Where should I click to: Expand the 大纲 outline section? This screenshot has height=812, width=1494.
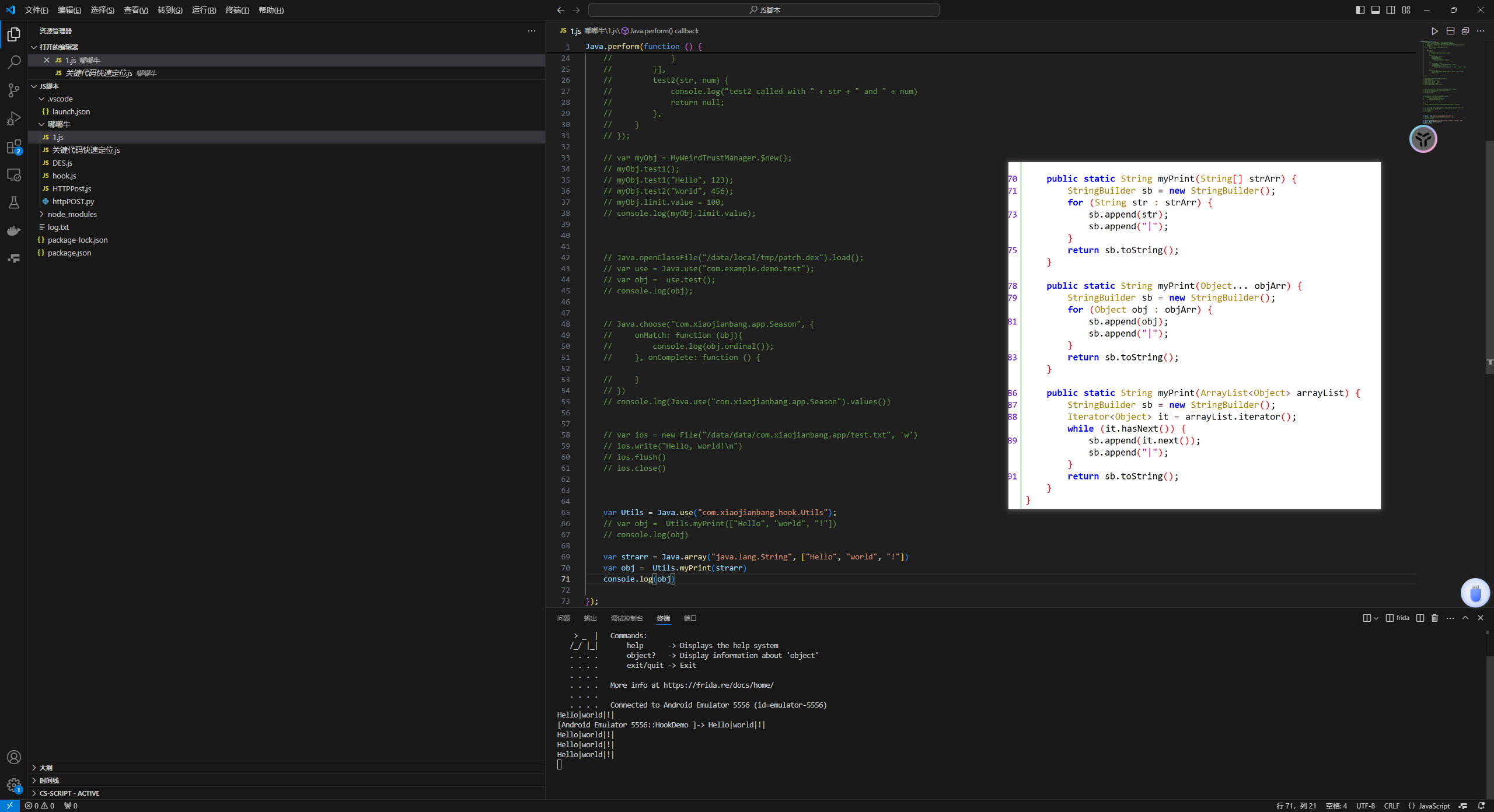(46, 768)
